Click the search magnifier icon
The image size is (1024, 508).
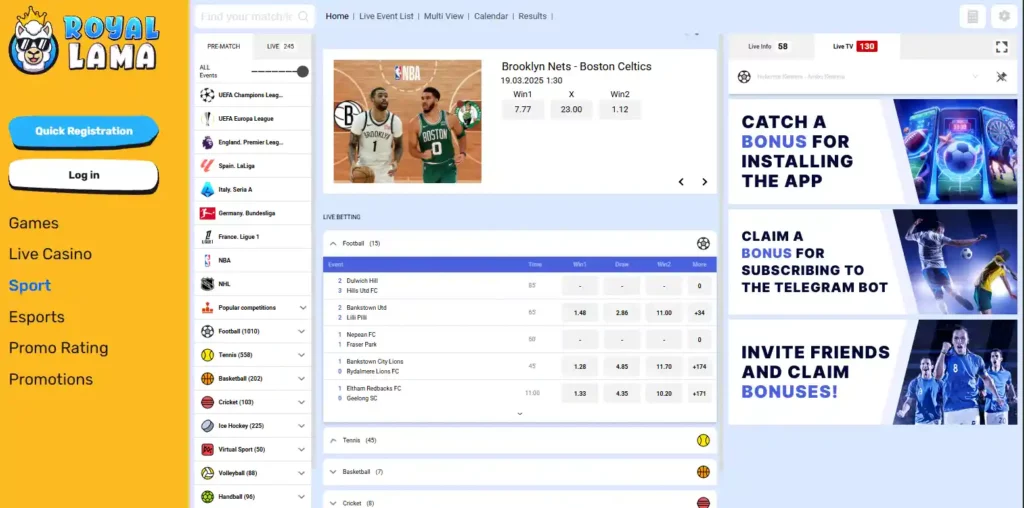click(x=303, y=16)
